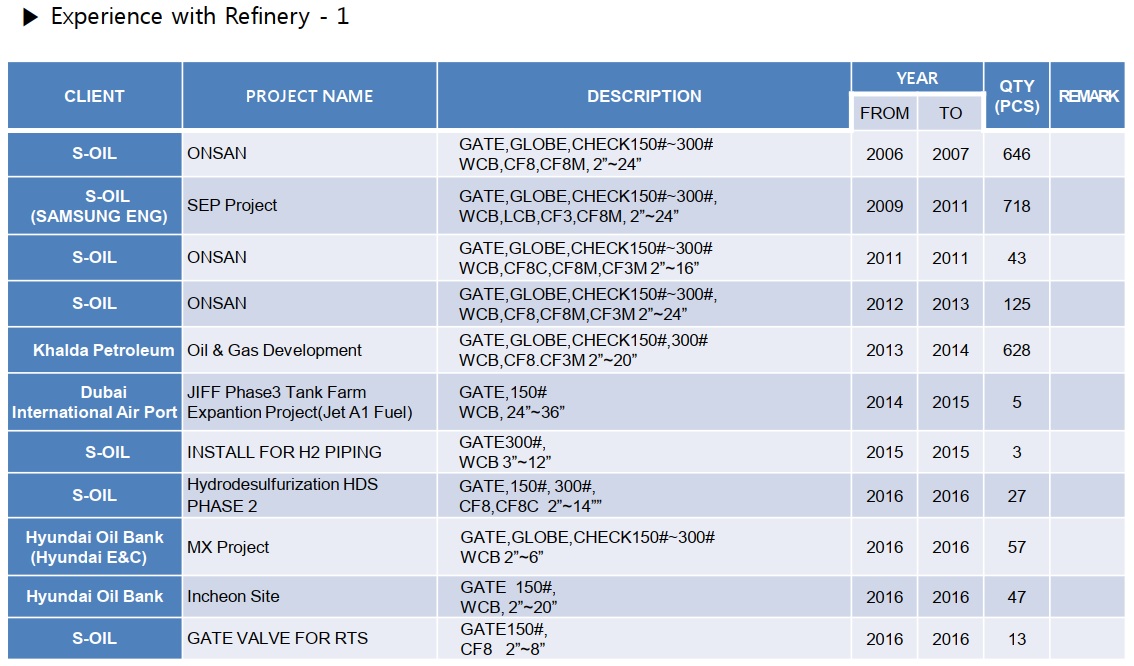Click the PROJECT NAME column header

coord(309,96)
